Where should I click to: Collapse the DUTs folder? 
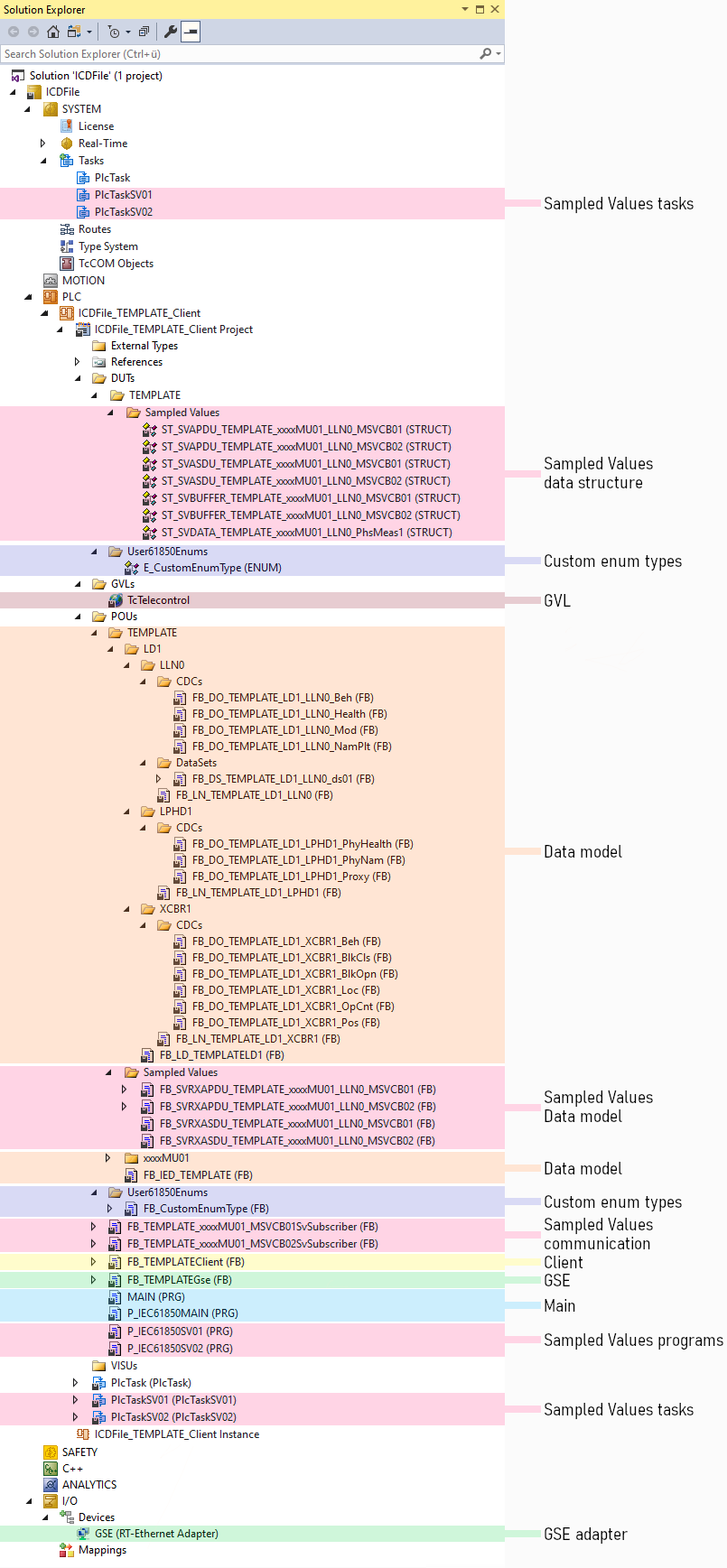pyautogui.click(x=77, y=378)
